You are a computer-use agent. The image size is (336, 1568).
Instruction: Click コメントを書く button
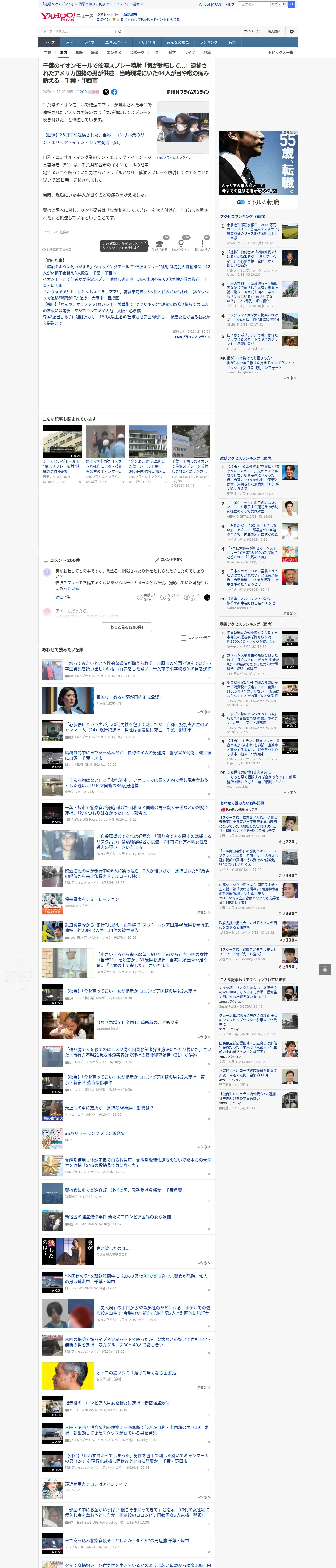168,560
